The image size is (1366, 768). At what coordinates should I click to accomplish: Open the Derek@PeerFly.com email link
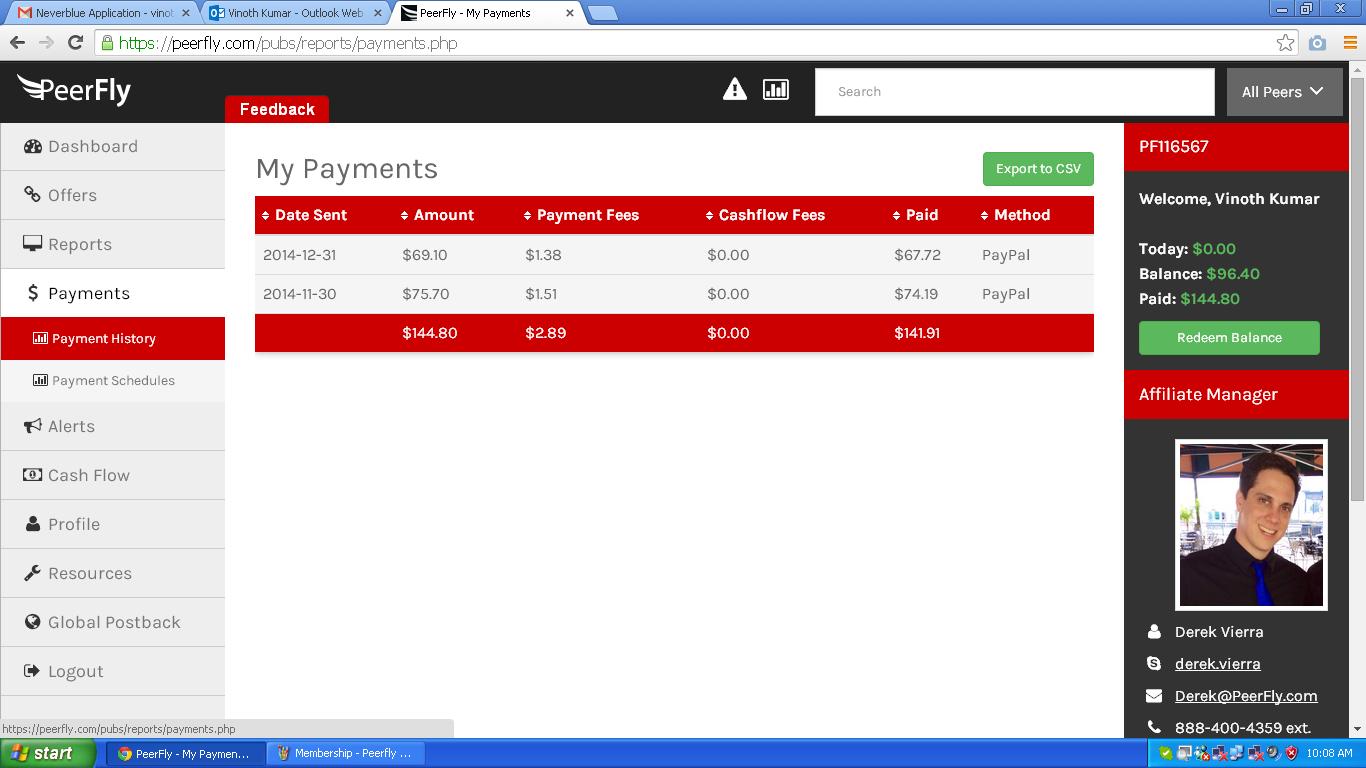pyautogui.click(x=1245, y=696)
